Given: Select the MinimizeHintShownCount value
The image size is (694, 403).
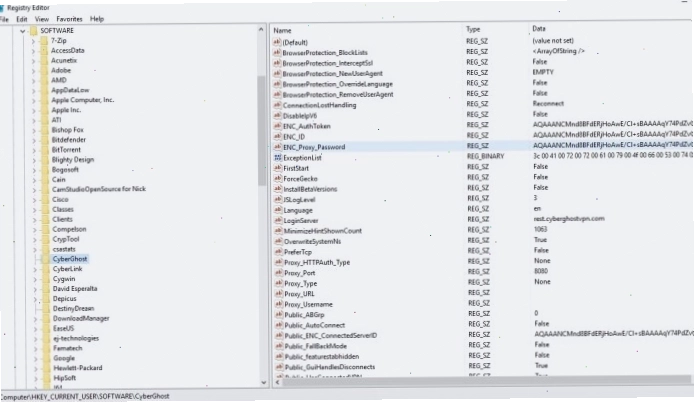Looking at the screenshot, I should pyautogui.click(x=323, y=231).
